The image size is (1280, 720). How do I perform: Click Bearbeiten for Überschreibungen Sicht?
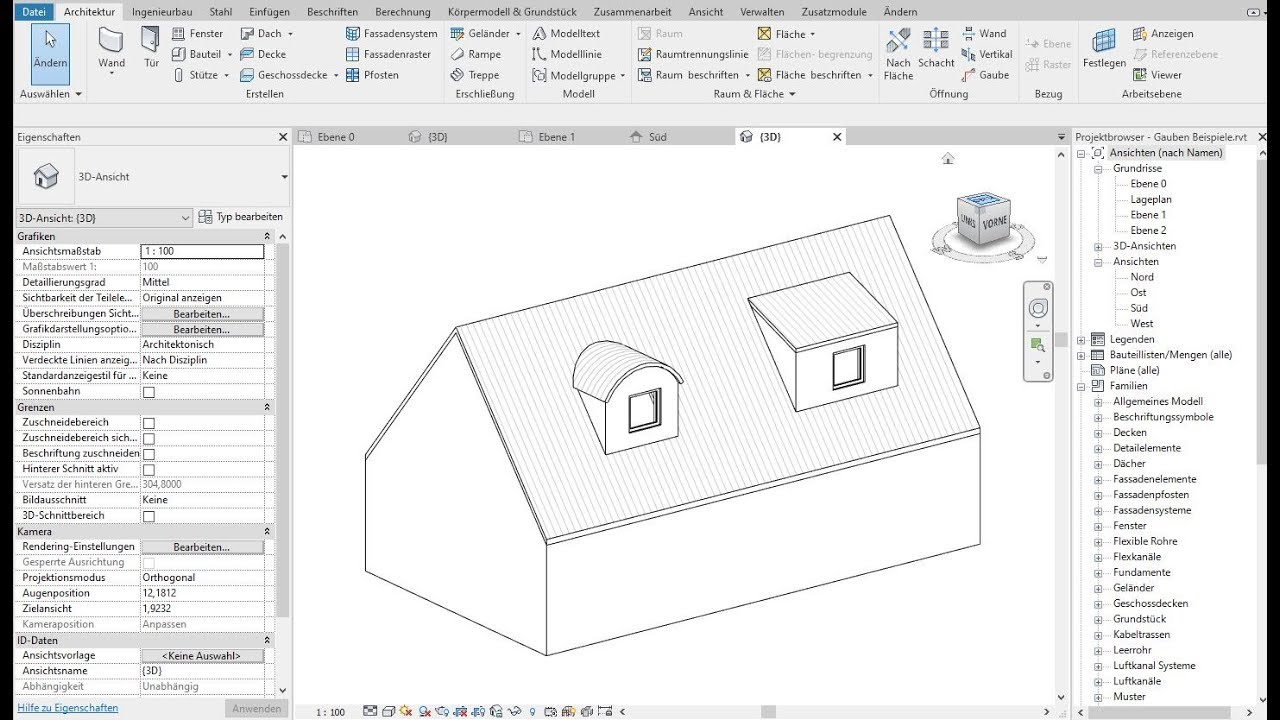tap(202, 314)
